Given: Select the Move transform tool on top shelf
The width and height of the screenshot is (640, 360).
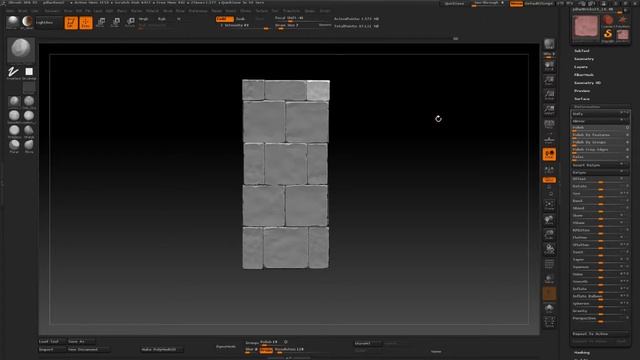Looking at the screenshot, I should tap(101, 22).
